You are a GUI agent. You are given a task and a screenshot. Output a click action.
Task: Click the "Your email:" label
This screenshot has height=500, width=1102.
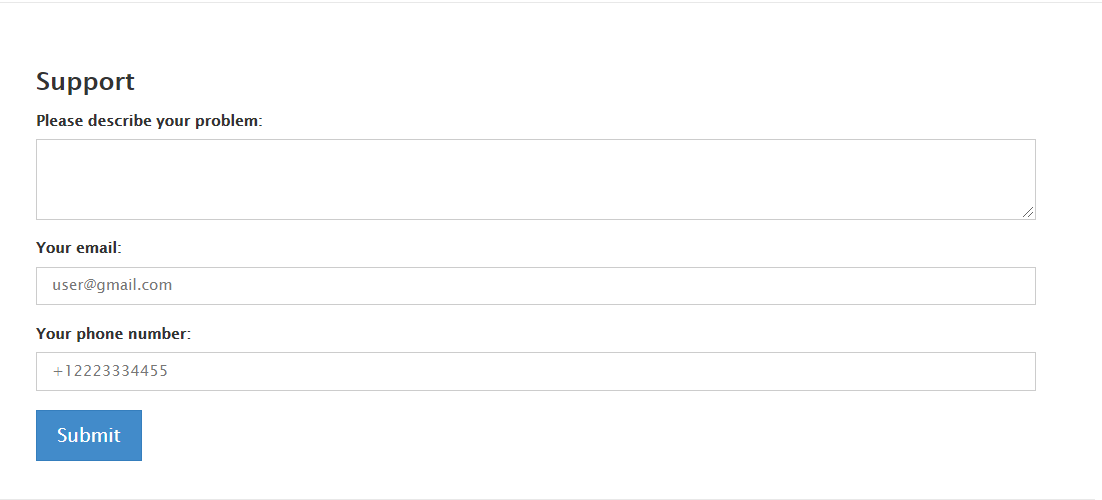(x=79, y=248)
